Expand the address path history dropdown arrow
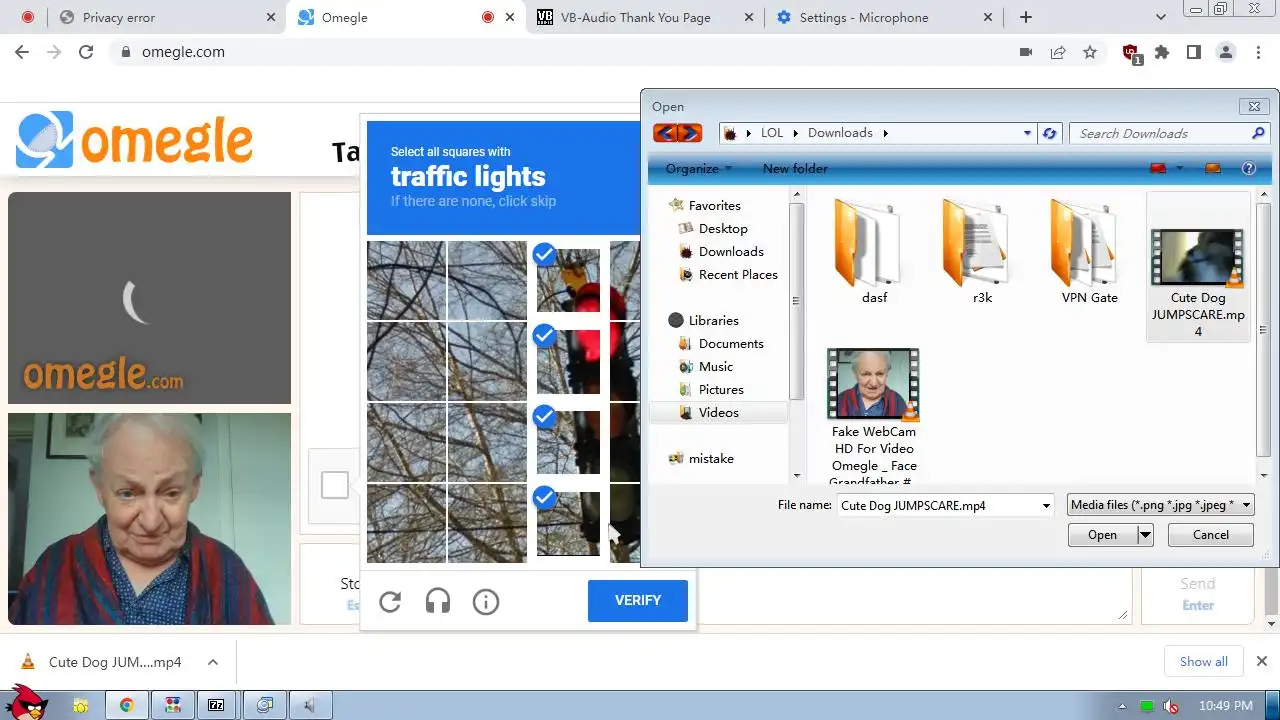1280x720 pixels. coord(1027,133)
